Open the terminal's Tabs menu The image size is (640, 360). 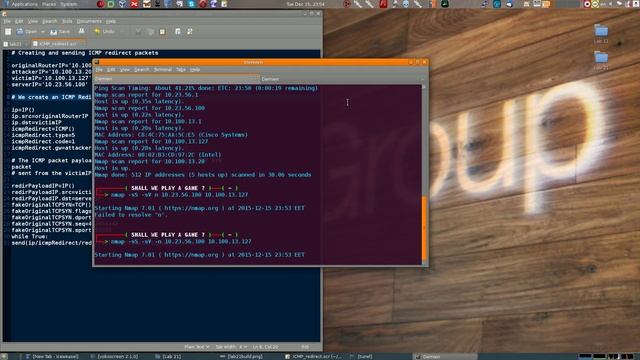click(181, 70)
